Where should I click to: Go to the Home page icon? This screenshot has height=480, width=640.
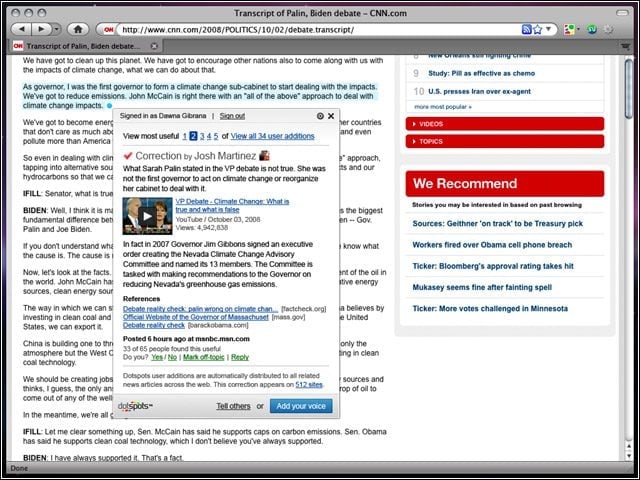78,29
